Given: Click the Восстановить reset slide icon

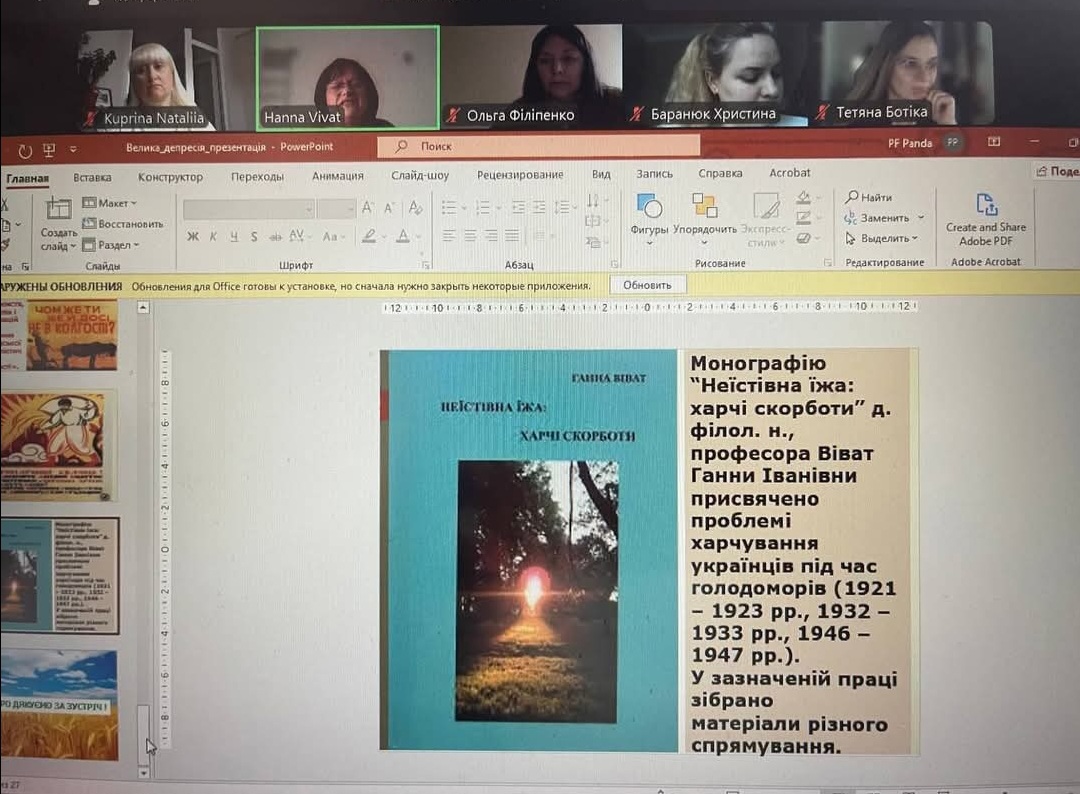Looking at the screenshot, I should [123, 224].
